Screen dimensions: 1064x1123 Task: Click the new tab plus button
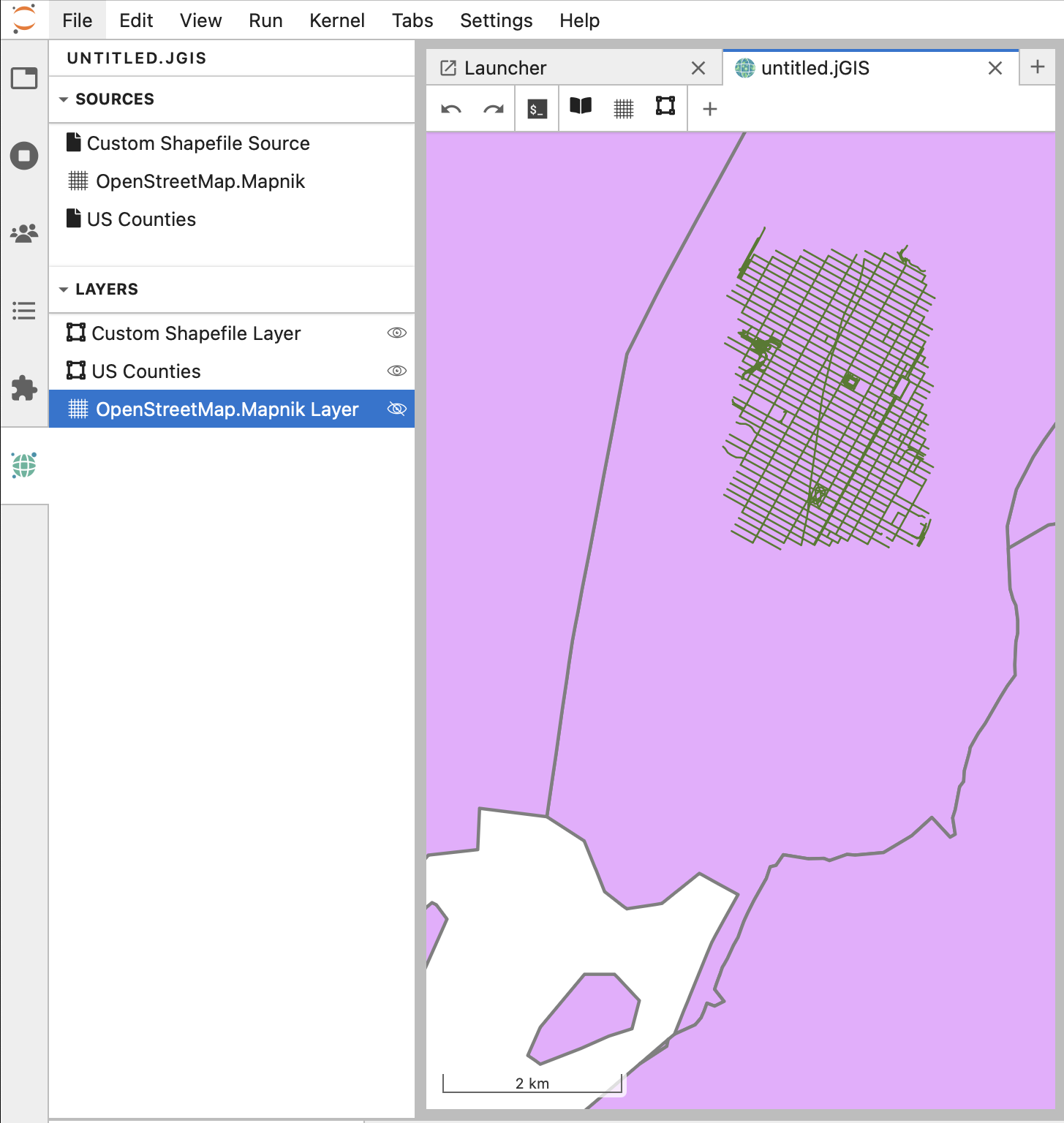click(1037, 67)
